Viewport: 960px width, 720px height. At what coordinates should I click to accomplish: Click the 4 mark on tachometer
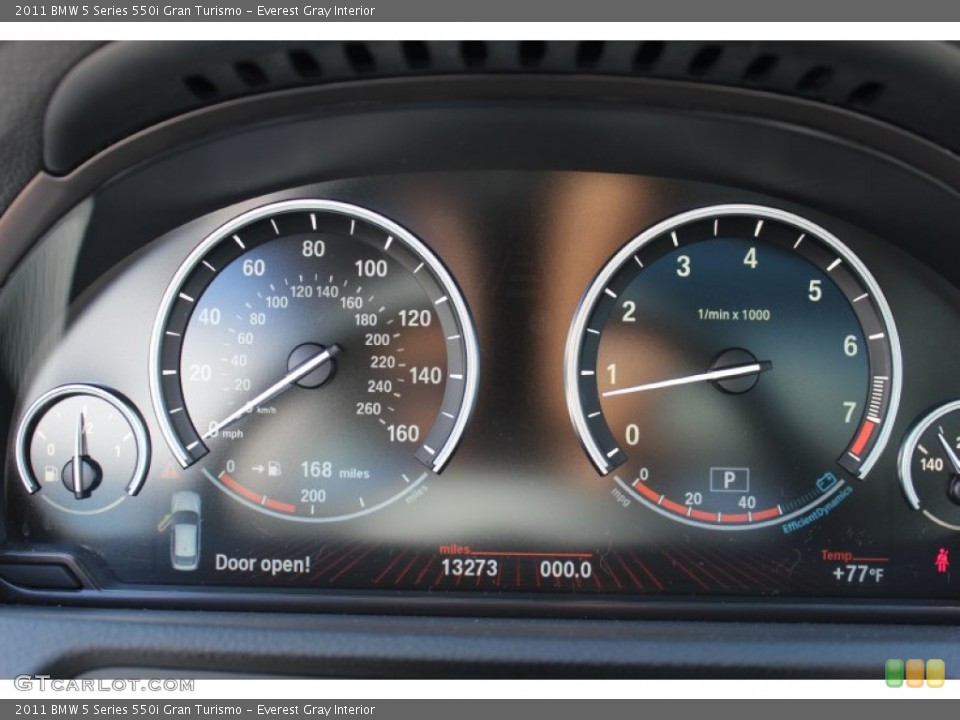click(750, 258)
